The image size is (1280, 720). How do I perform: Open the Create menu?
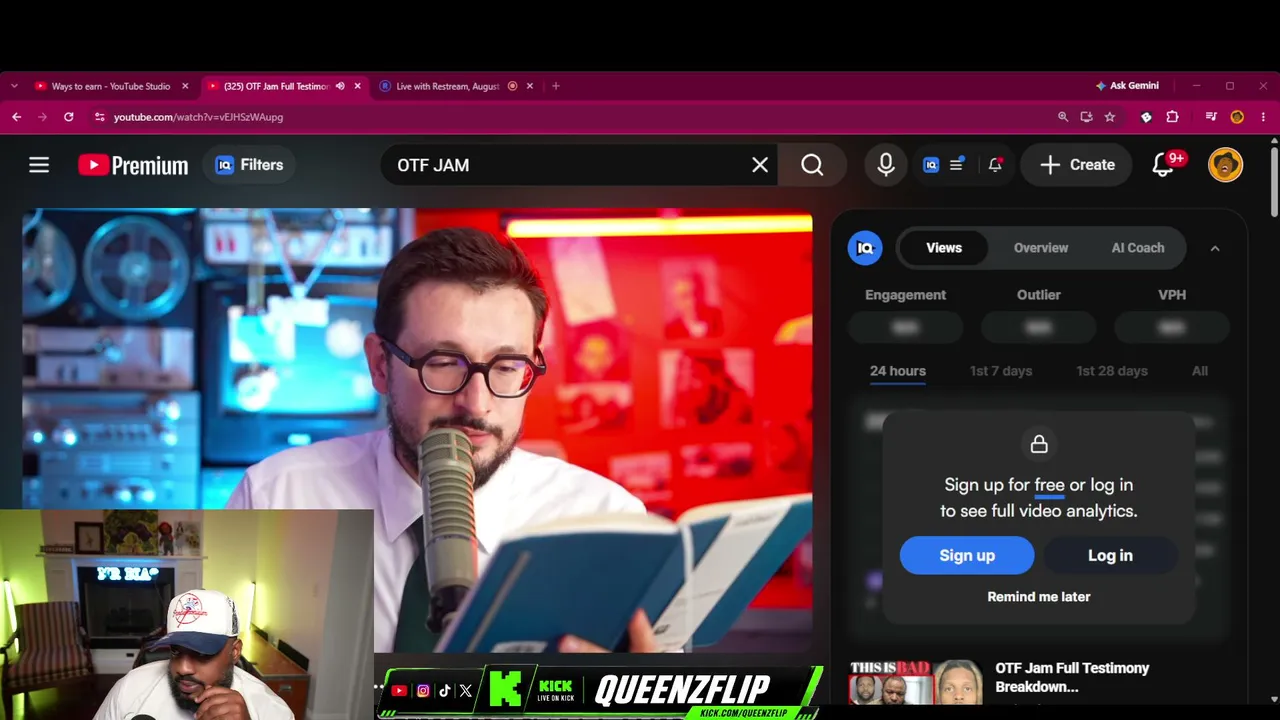[1076, 165]
